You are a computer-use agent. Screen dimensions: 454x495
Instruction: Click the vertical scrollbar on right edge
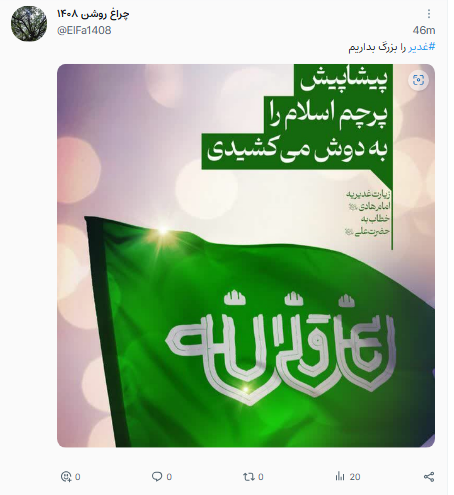451,247
